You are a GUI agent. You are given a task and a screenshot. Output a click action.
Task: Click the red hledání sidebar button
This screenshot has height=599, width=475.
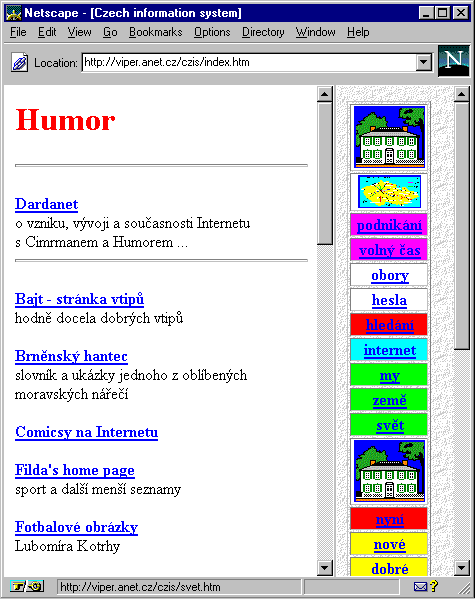pyautogui.click(x=389, y=325)
